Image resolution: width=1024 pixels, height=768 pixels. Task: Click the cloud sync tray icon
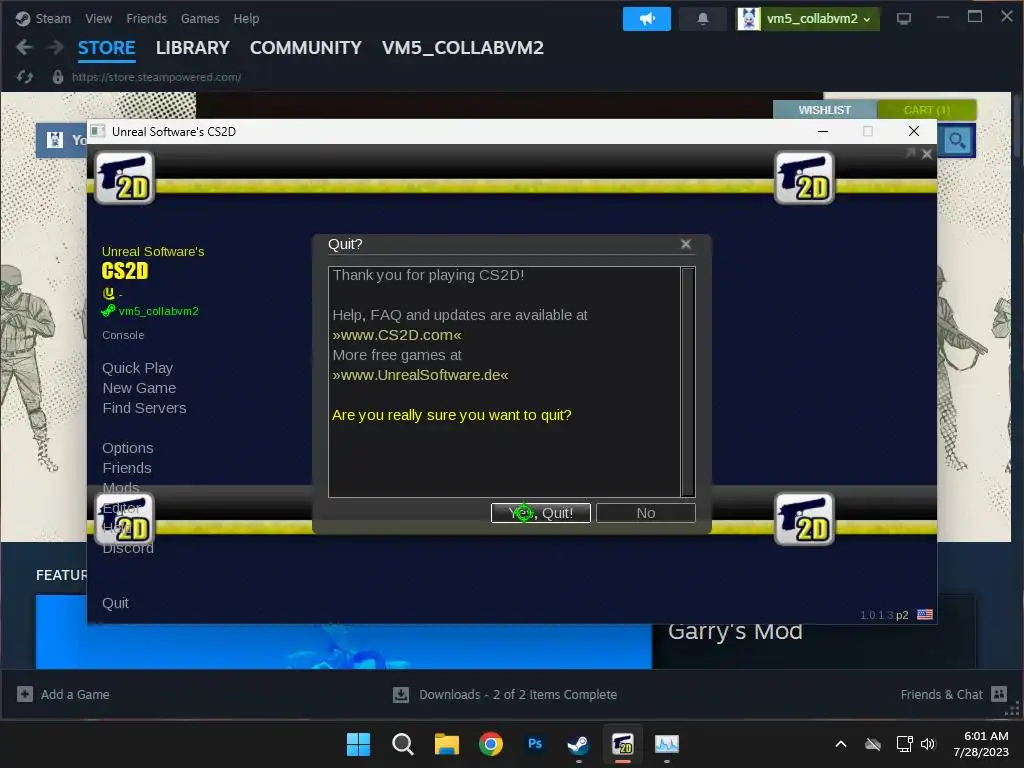[x=873, y=744]
